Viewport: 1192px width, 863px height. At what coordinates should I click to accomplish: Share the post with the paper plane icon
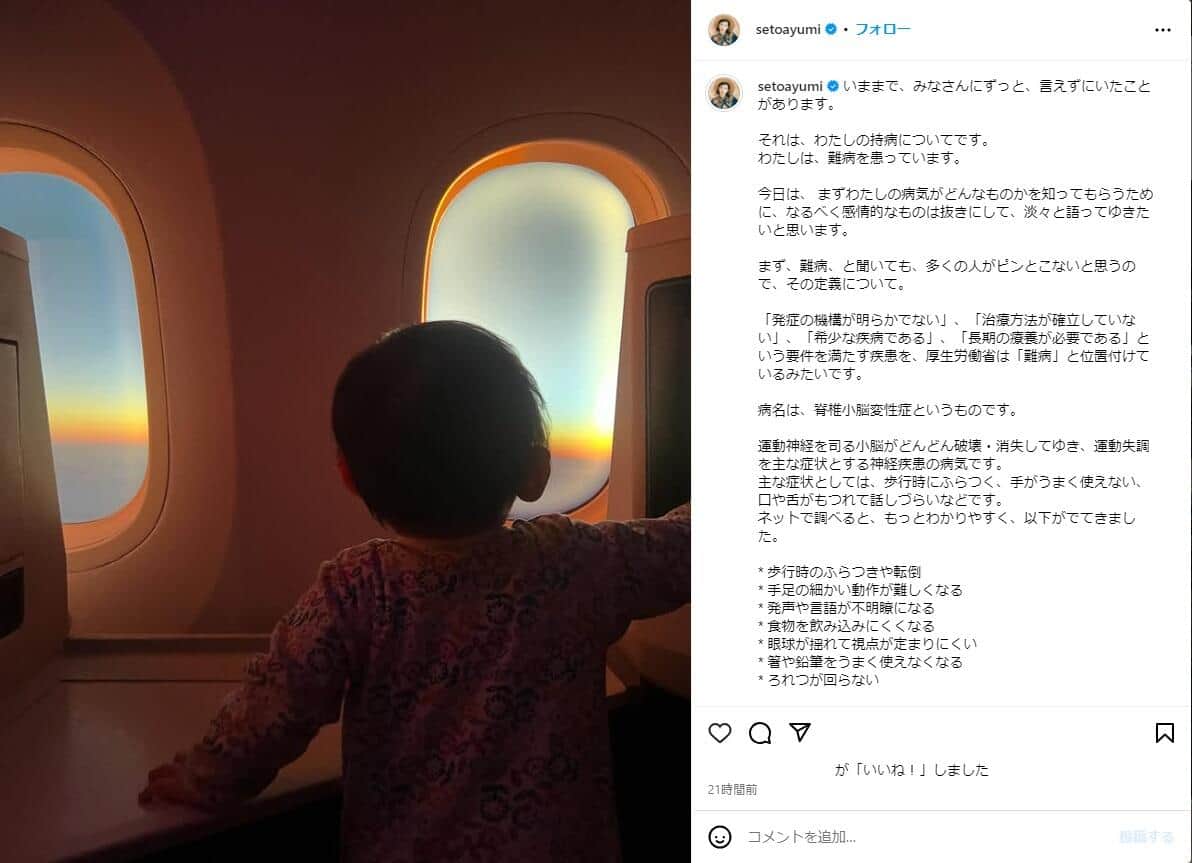tap(800, 732)
